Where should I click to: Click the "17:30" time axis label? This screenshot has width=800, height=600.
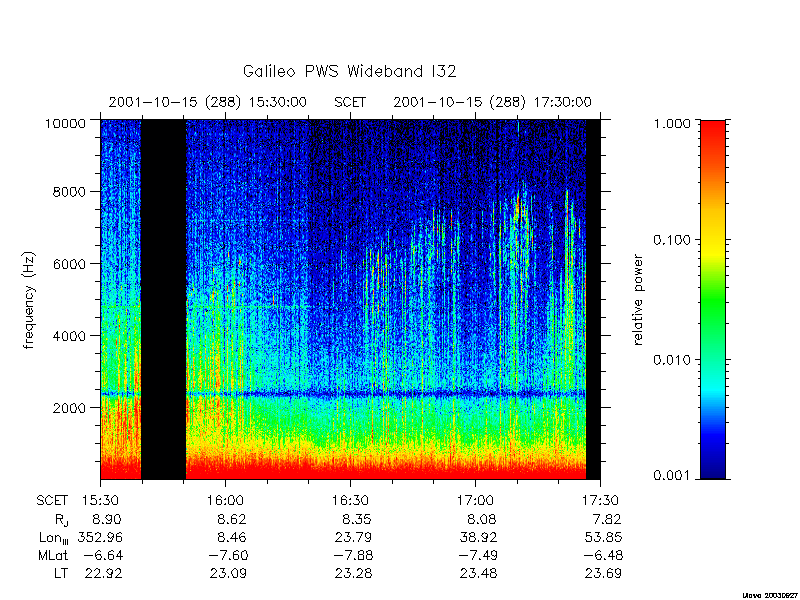point(601,501)
